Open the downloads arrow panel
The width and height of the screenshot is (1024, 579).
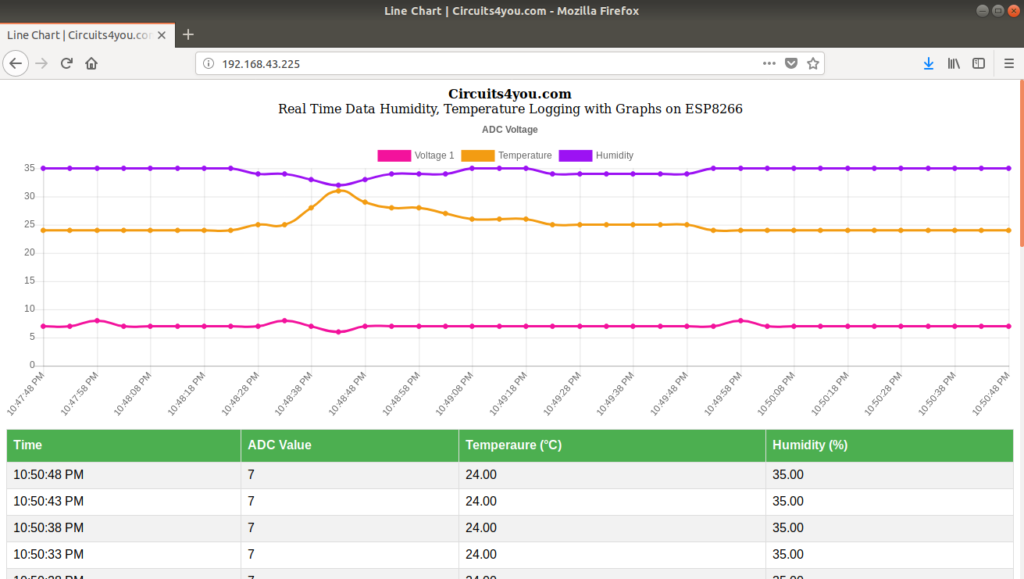pos(928,63)
